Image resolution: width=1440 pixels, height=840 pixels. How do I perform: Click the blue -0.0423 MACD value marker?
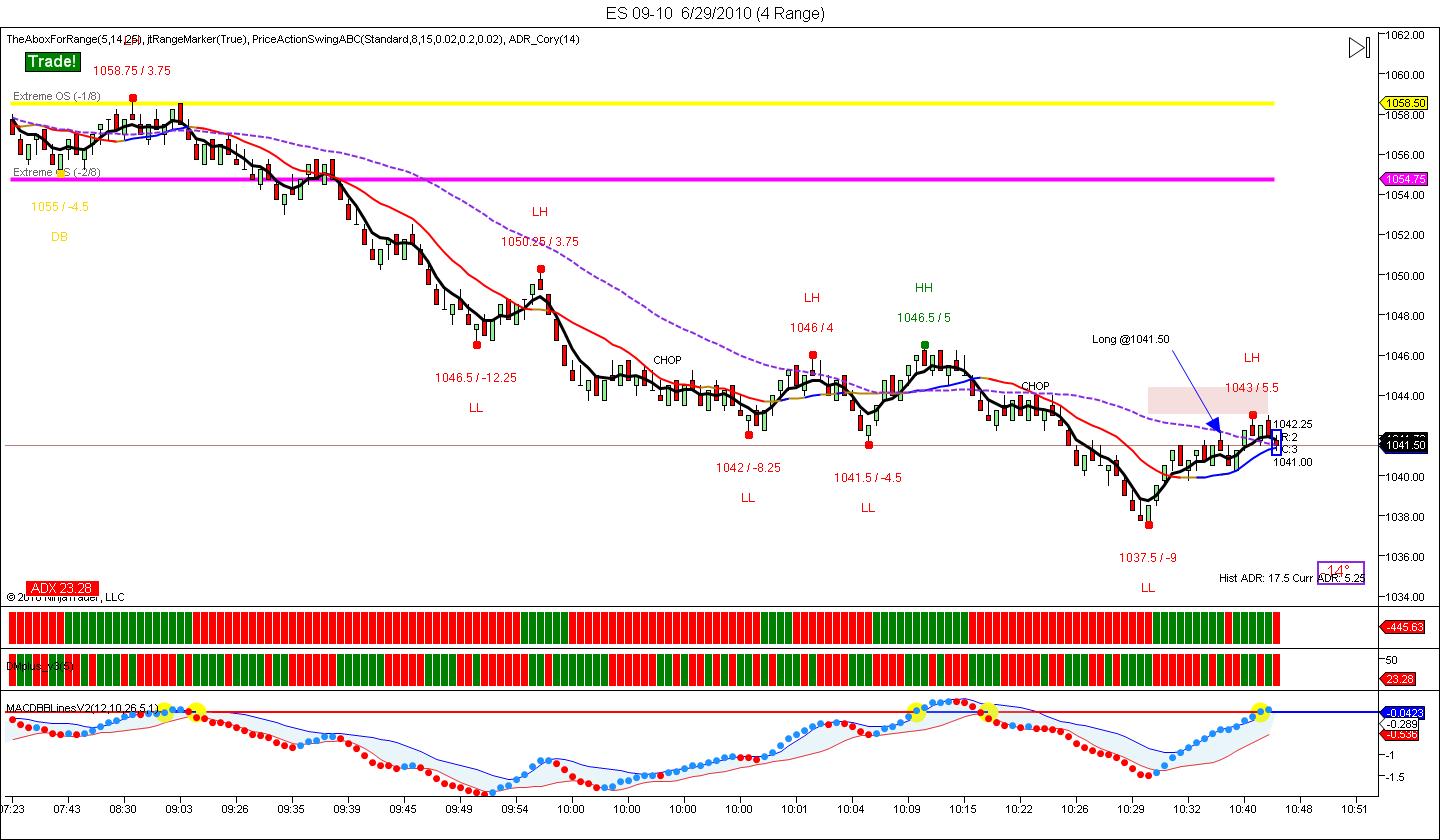(x=1405, y=712)
